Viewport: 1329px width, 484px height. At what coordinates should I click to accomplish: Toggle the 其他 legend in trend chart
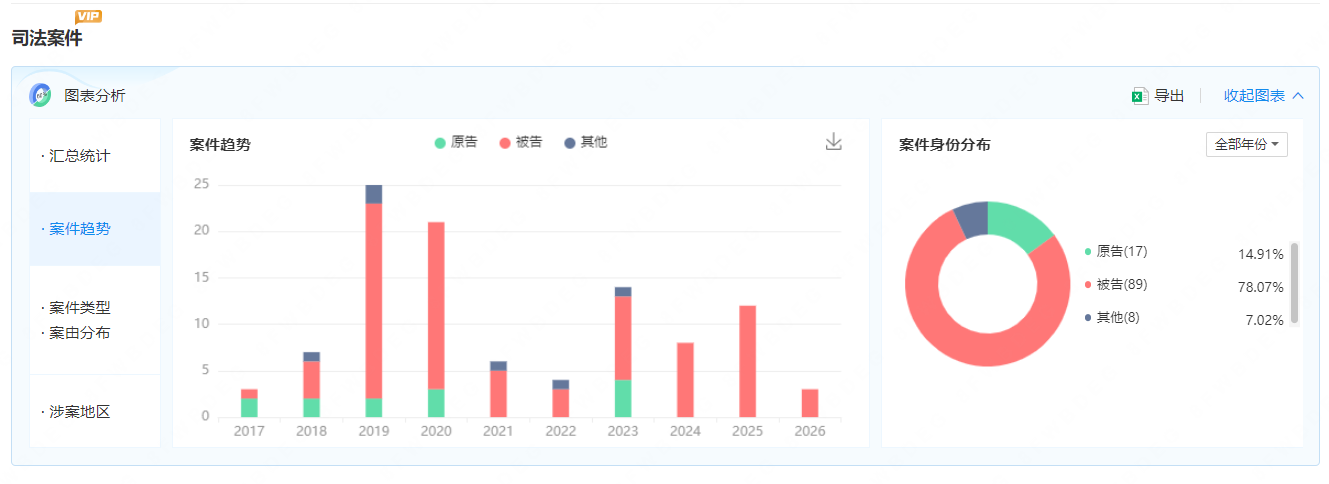point(585,142)
